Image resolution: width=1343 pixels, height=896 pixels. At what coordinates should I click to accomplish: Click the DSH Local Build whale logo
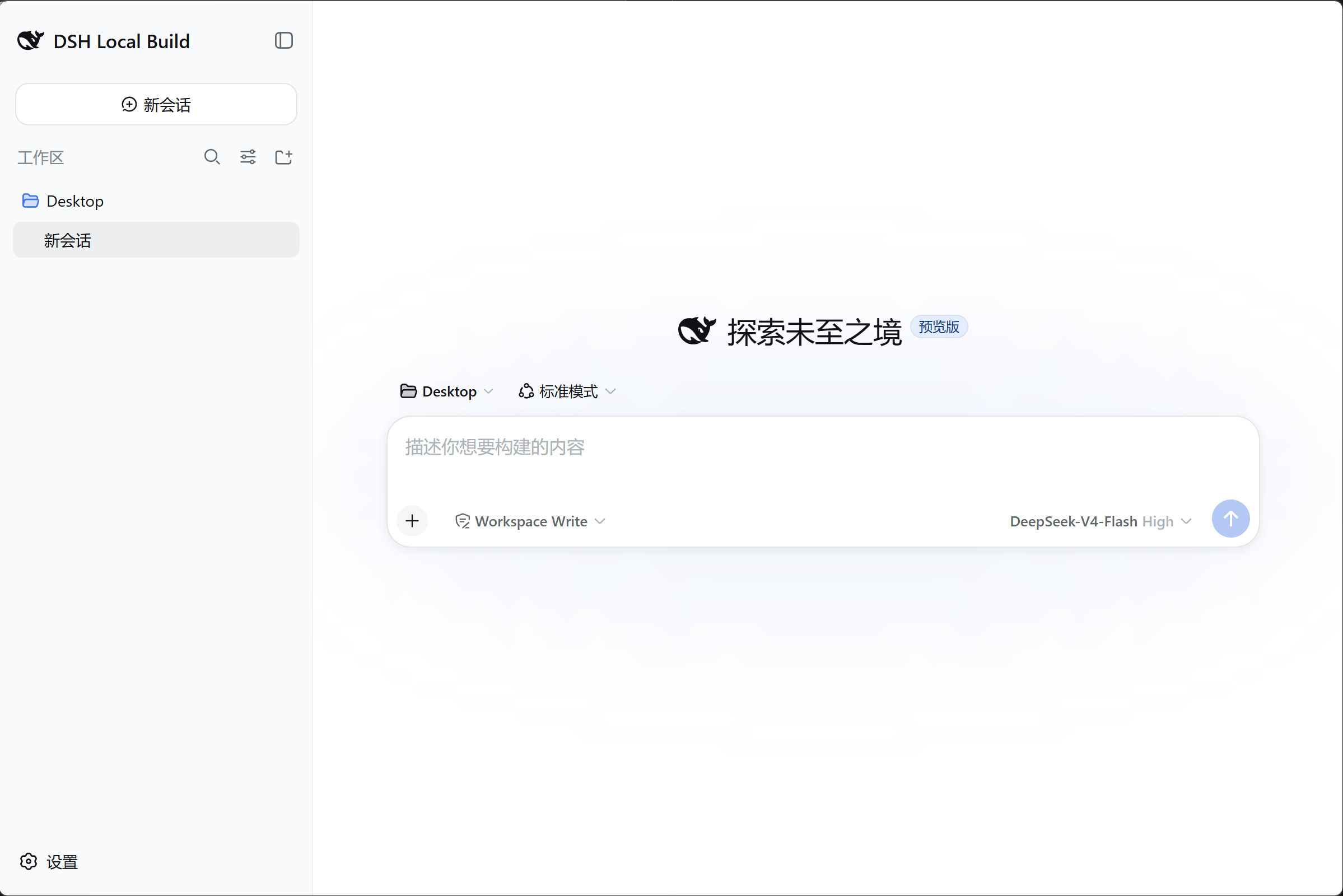(30, 40)
